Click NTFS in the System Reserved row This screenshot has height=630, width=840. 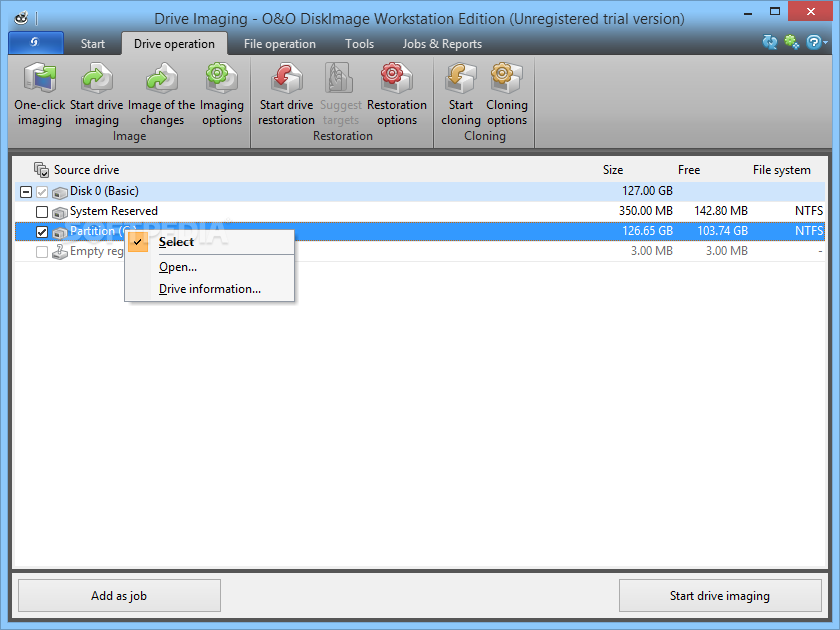pyautogui.click(x=809, y=211)
